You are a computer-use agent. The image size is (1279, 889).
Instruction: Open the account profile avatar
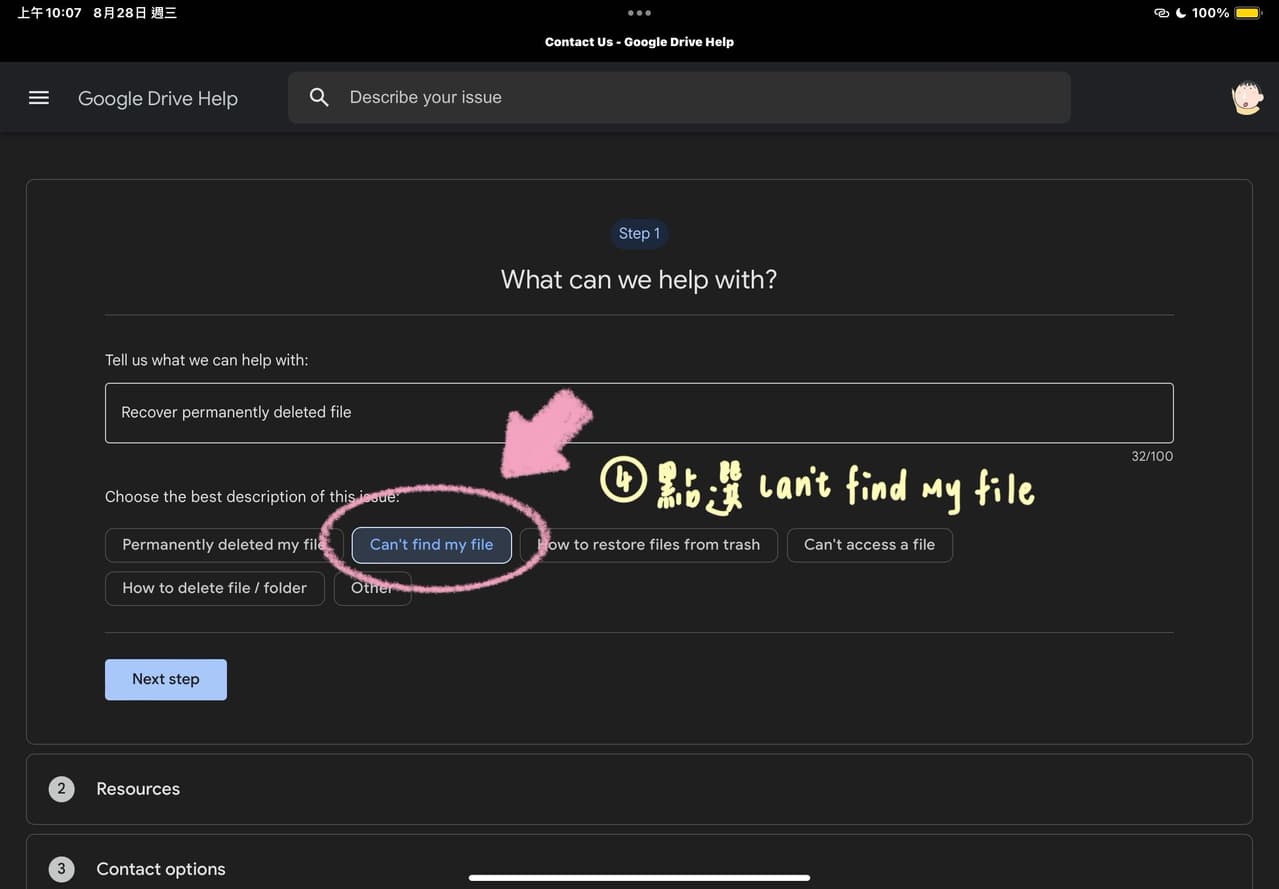tap(1247, 98)
